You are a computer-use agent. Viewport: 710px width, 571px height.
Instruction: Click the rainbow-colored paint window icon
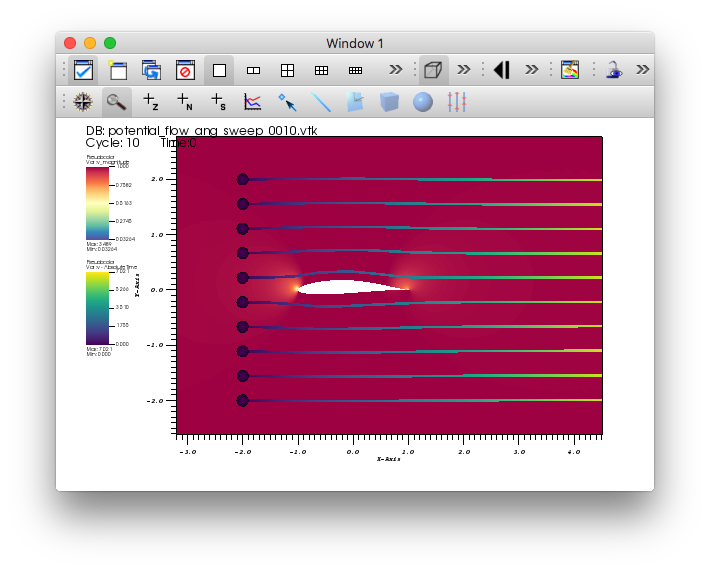570,70
